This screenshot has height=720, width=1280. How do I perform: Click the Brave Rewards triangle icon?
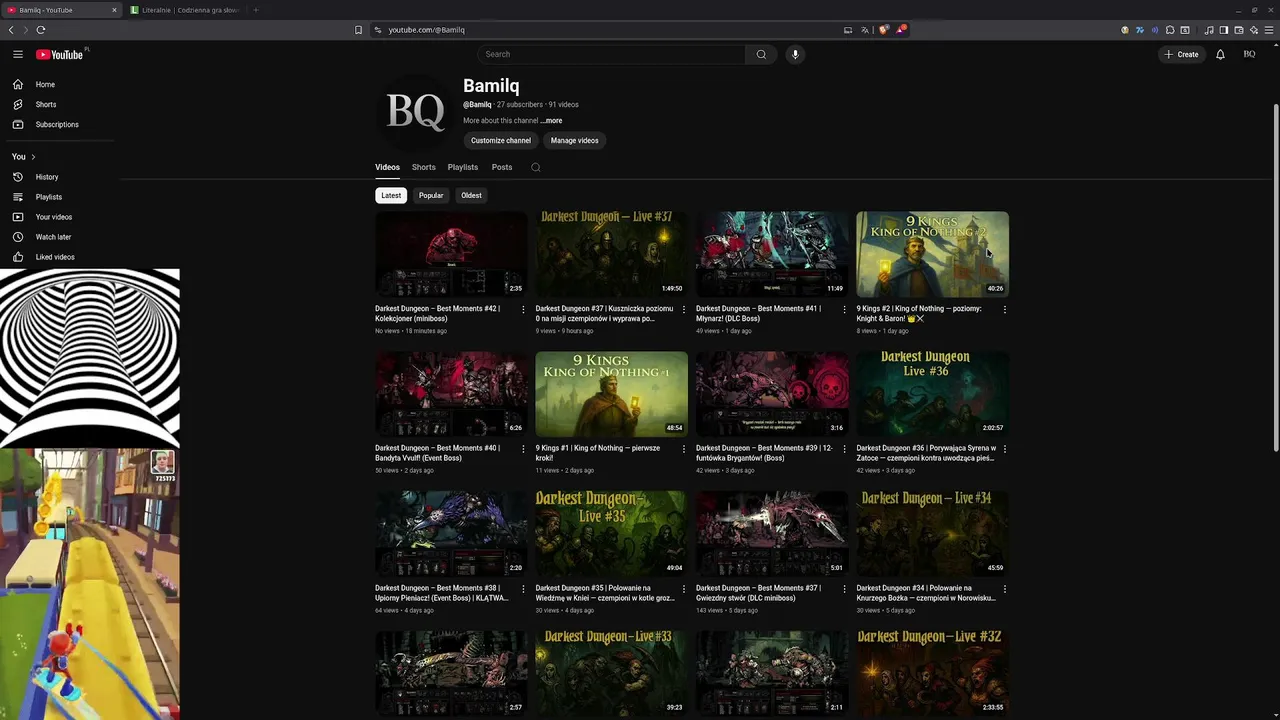[900, 30]
